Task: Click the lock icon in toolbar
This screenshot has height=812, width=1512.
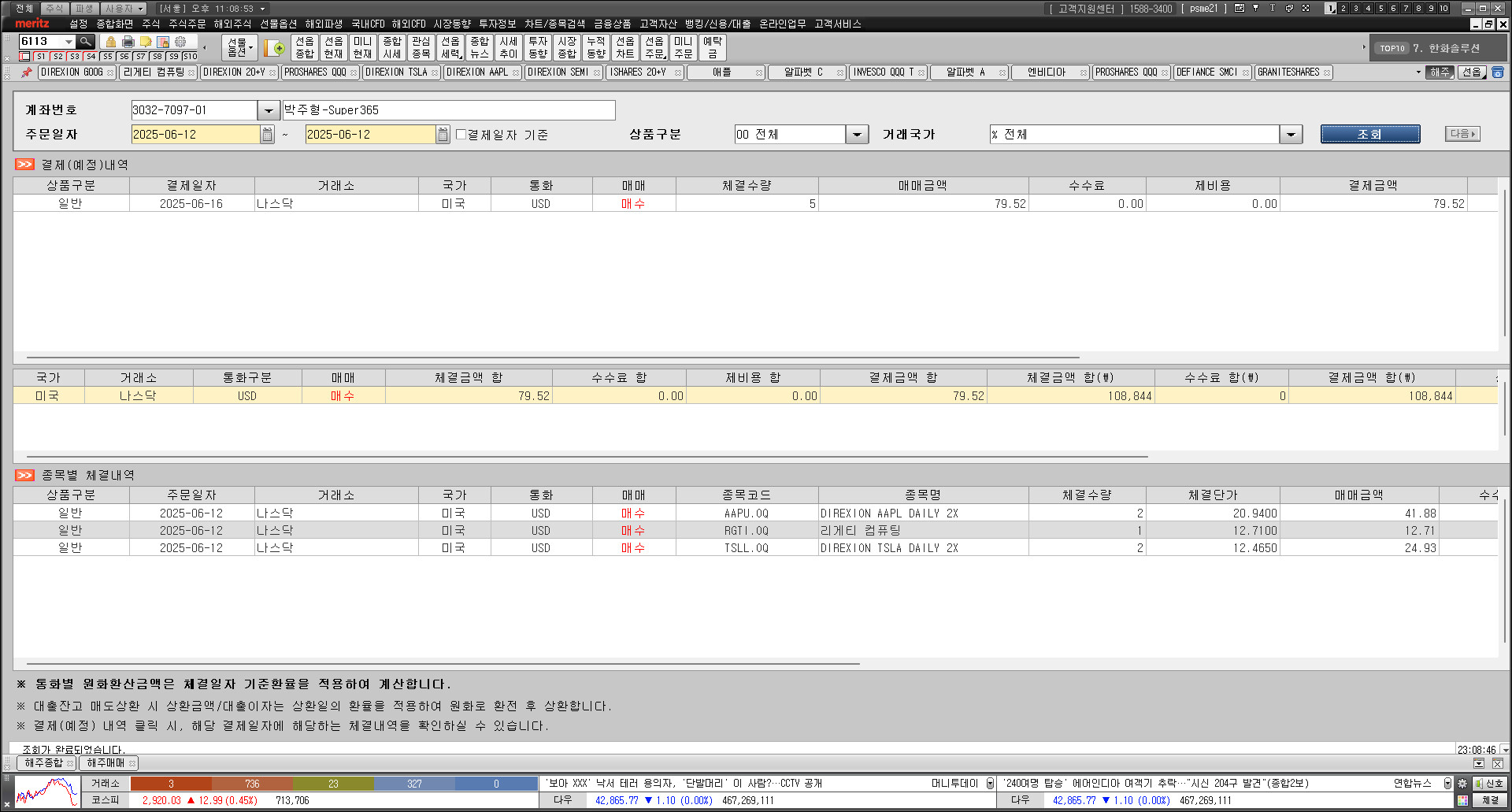Action: pos(111,42)
